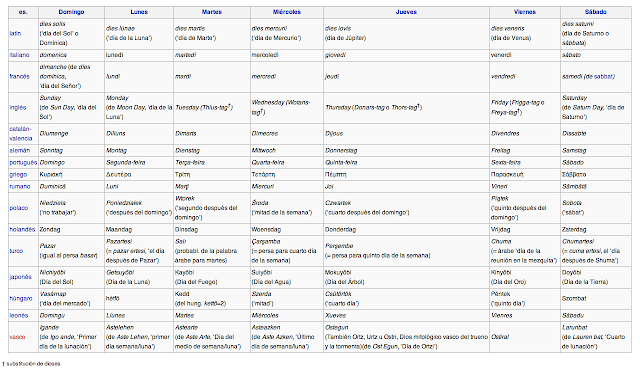Screen dimensions: 640x369
Task: Open the catalán-valencia language link
Action: [x=20, y=133]
